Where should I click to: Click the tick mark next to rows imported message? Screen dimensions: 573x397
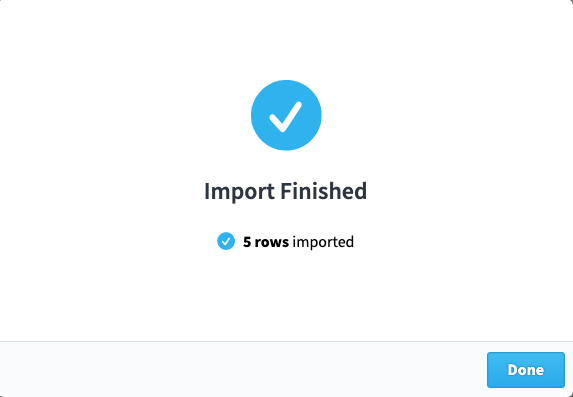[x=226, y=241]
